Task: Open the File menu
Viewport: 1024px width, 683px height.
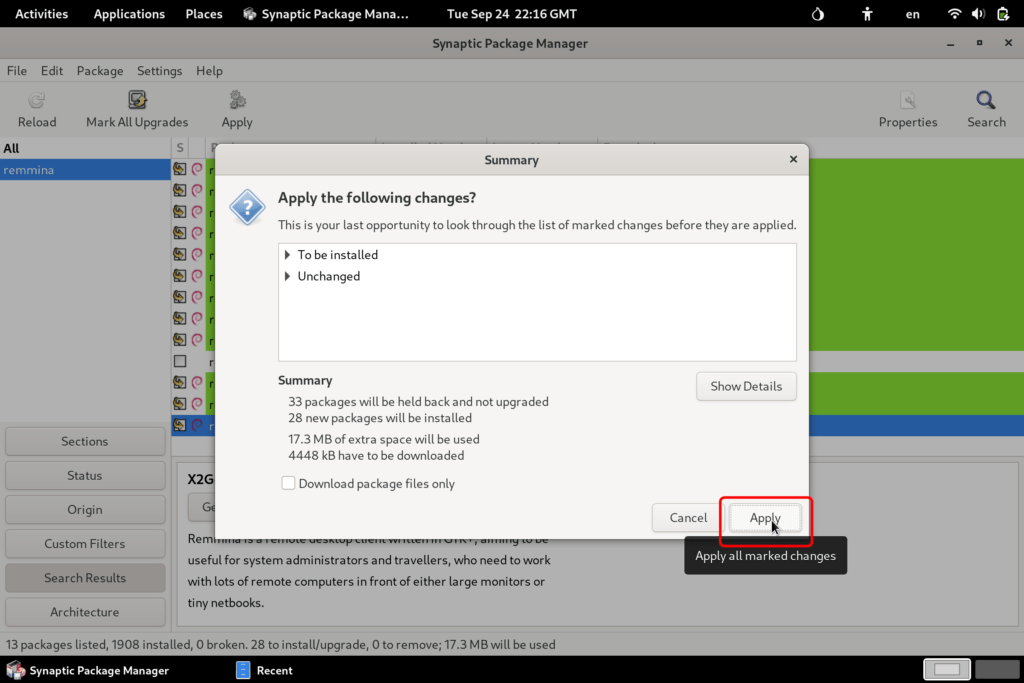Action: click(x=16, y=71)
